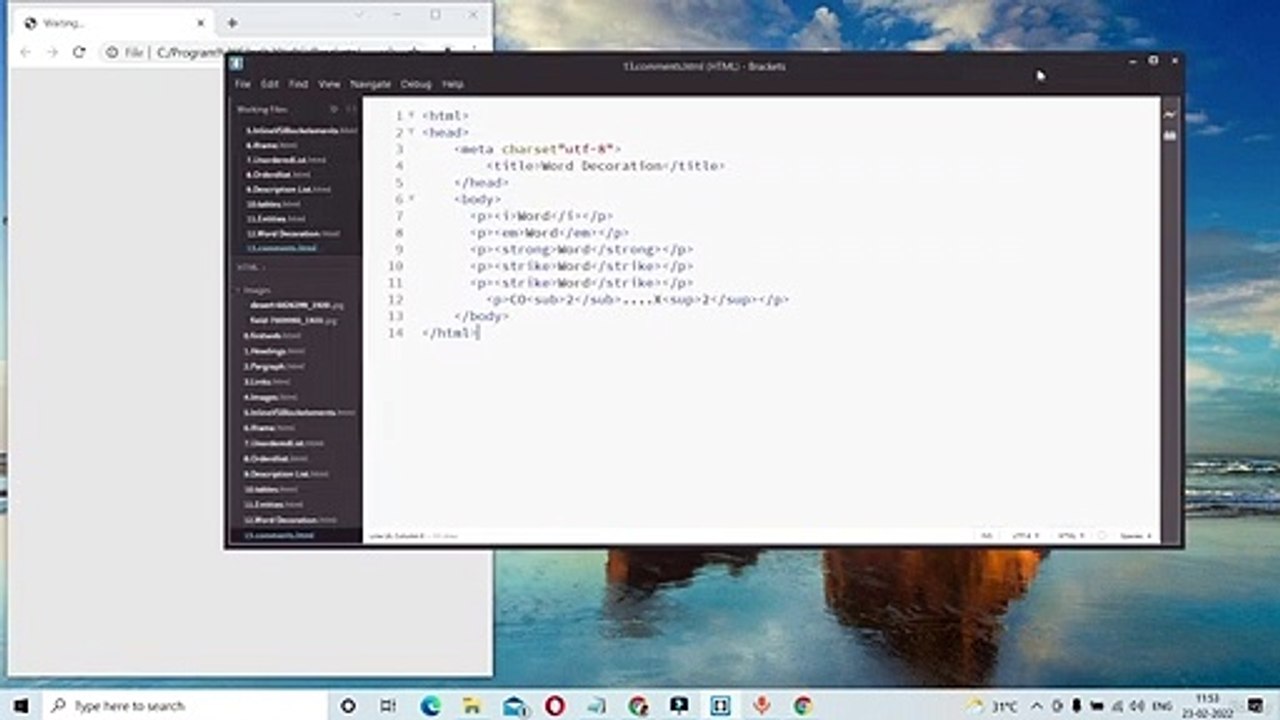The width and height of the screenshot is (1280, 720).
Task: Open the Debug menu in Brackets
Action: (416, 84)
